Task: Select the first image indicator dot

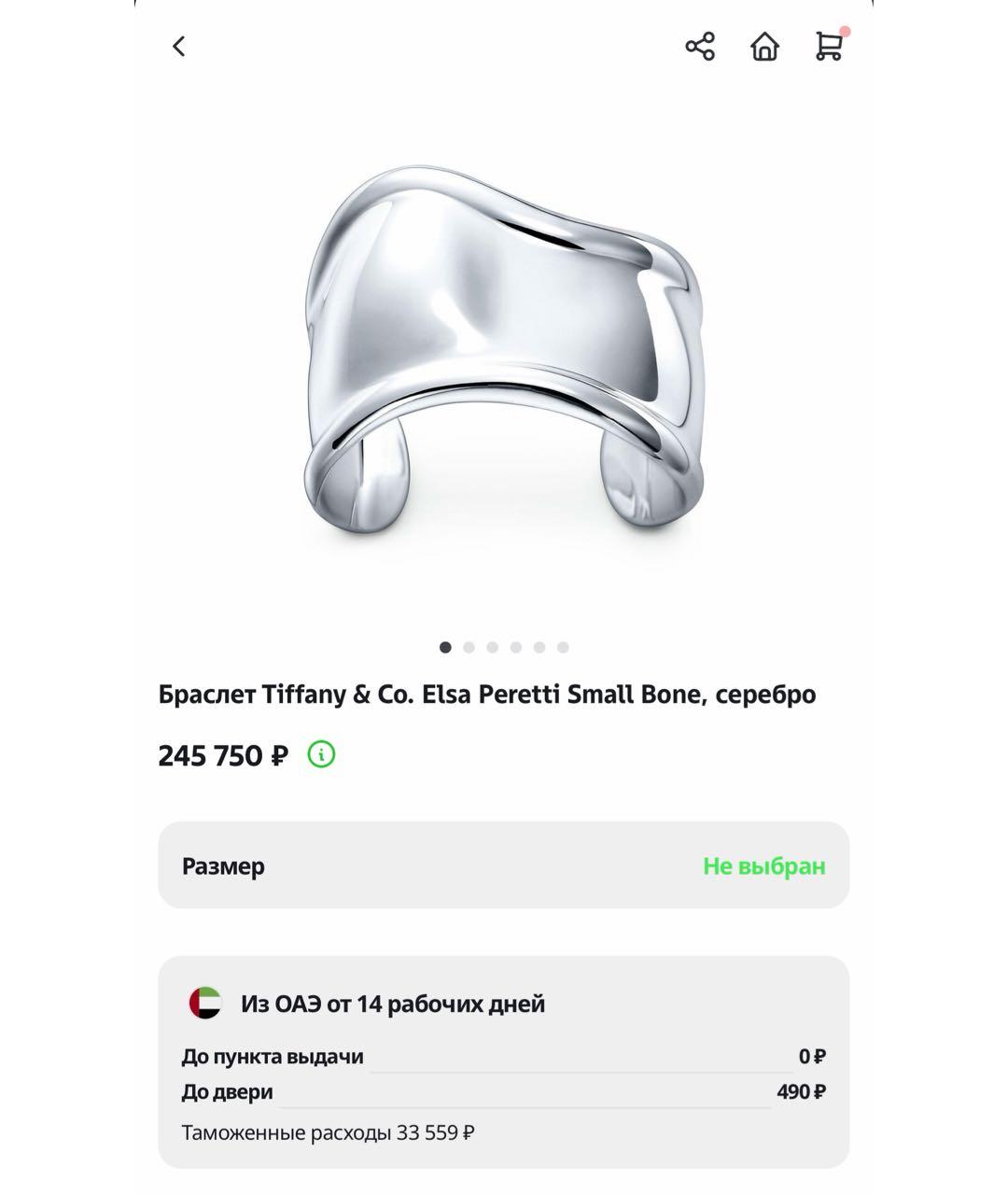Action: point(445,647)
